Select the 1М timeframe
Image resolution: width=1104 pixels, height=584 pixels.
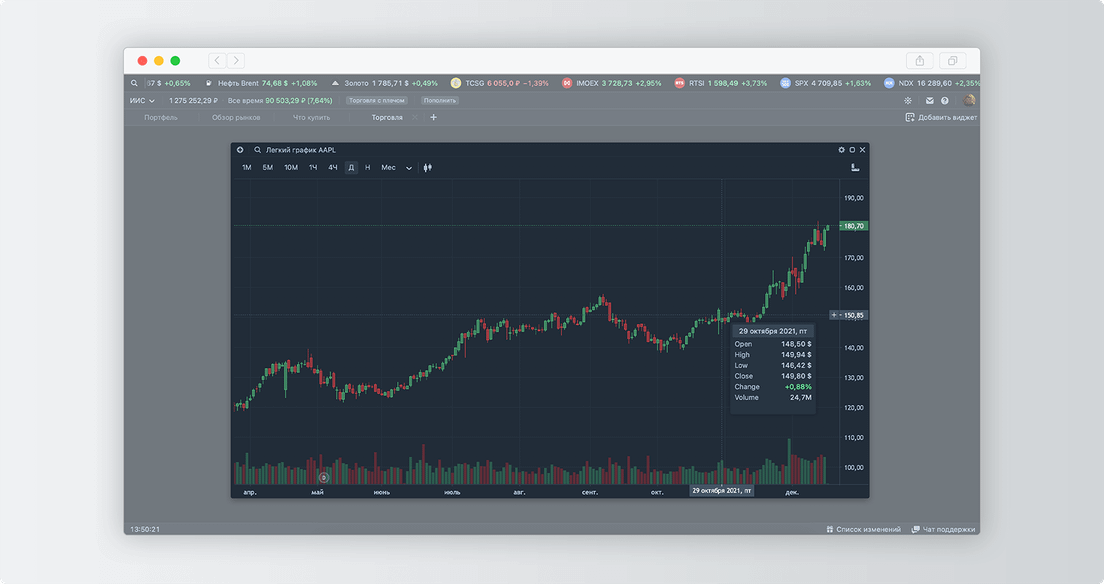point(246,168)
